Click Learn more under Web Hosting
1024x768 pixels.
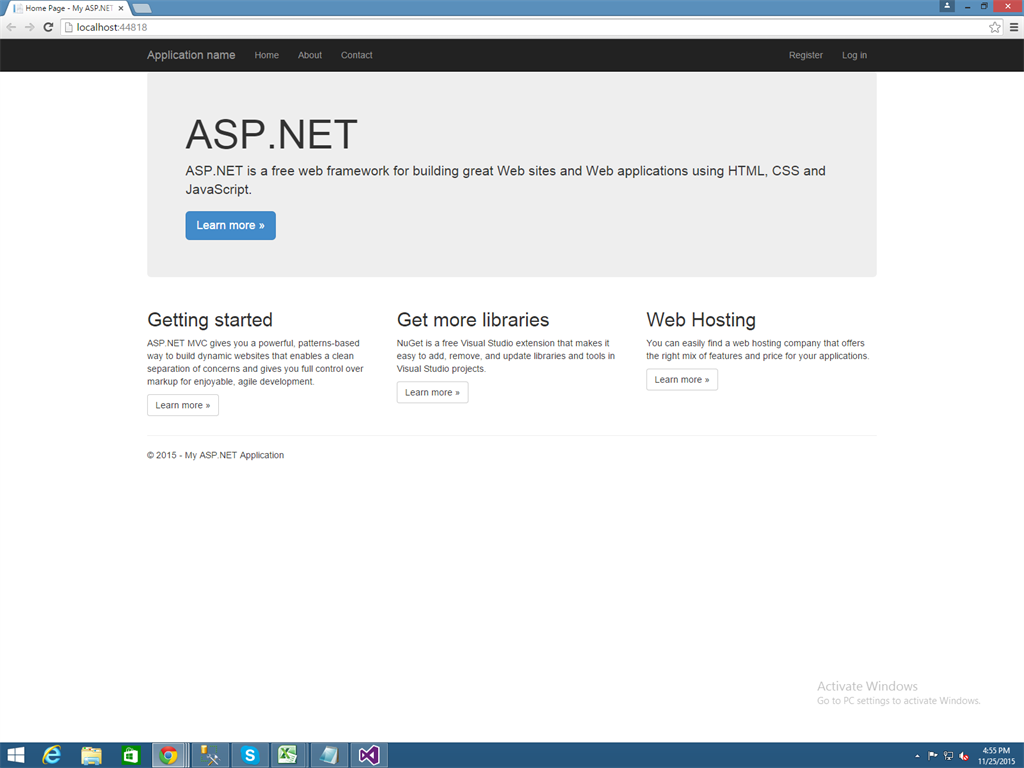(682, 379)
